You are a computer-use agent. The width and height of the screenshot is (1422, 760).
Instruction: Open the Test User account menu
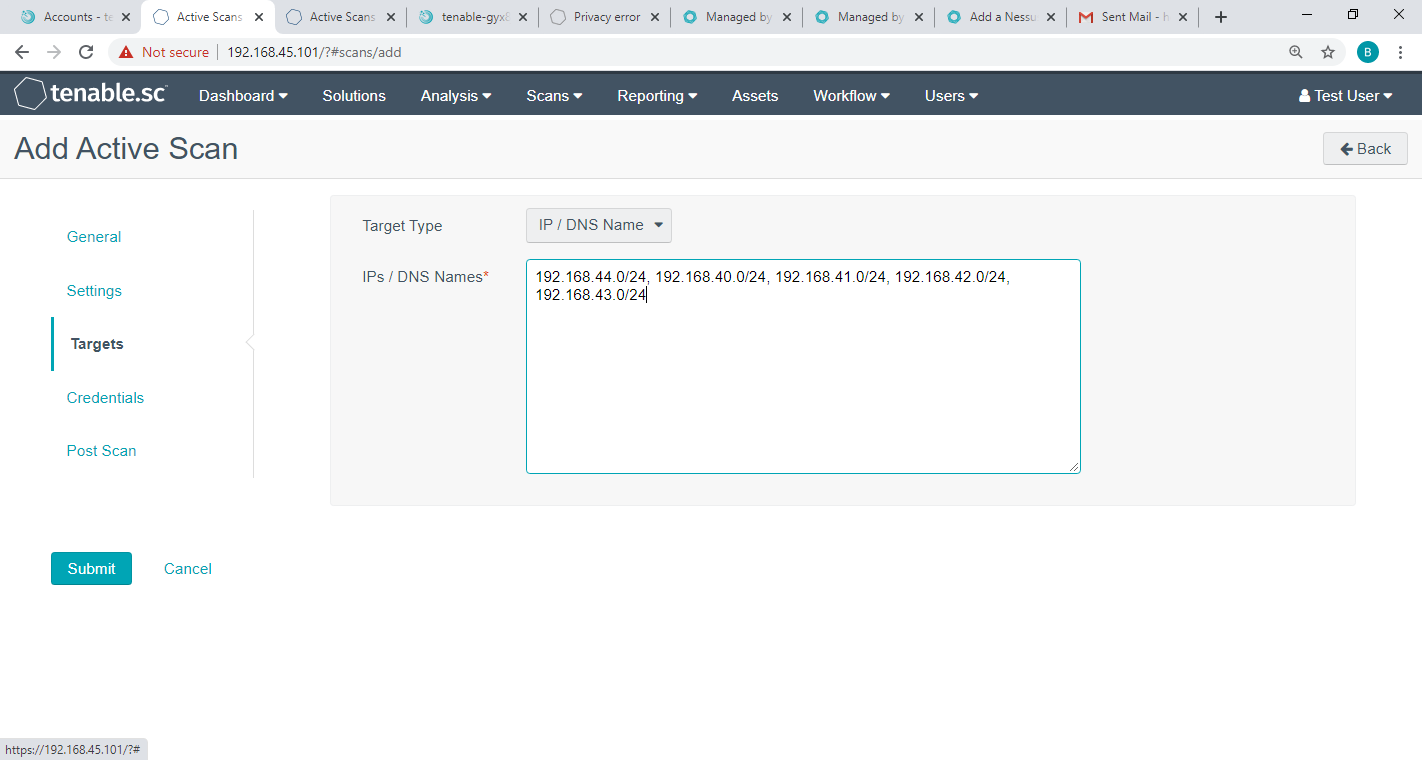tap(1345, 96)
